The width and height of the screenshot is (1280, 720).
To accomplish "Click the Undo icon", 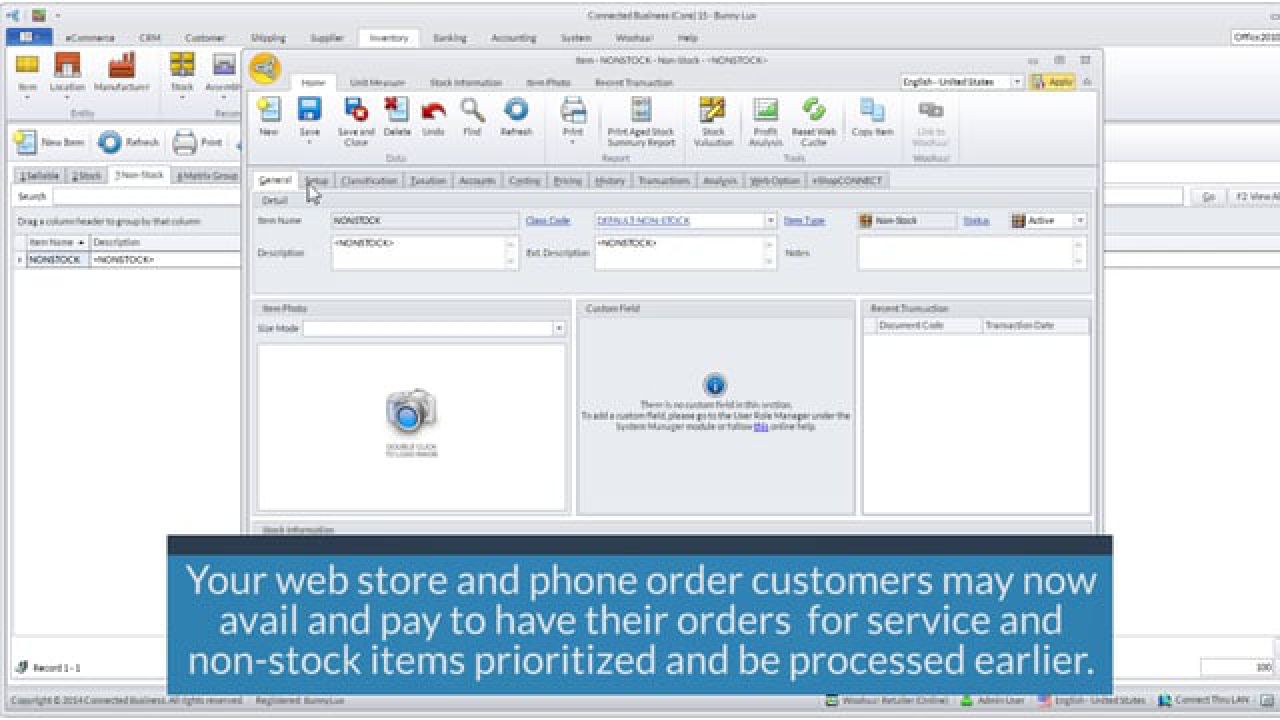I will [433, 118].
